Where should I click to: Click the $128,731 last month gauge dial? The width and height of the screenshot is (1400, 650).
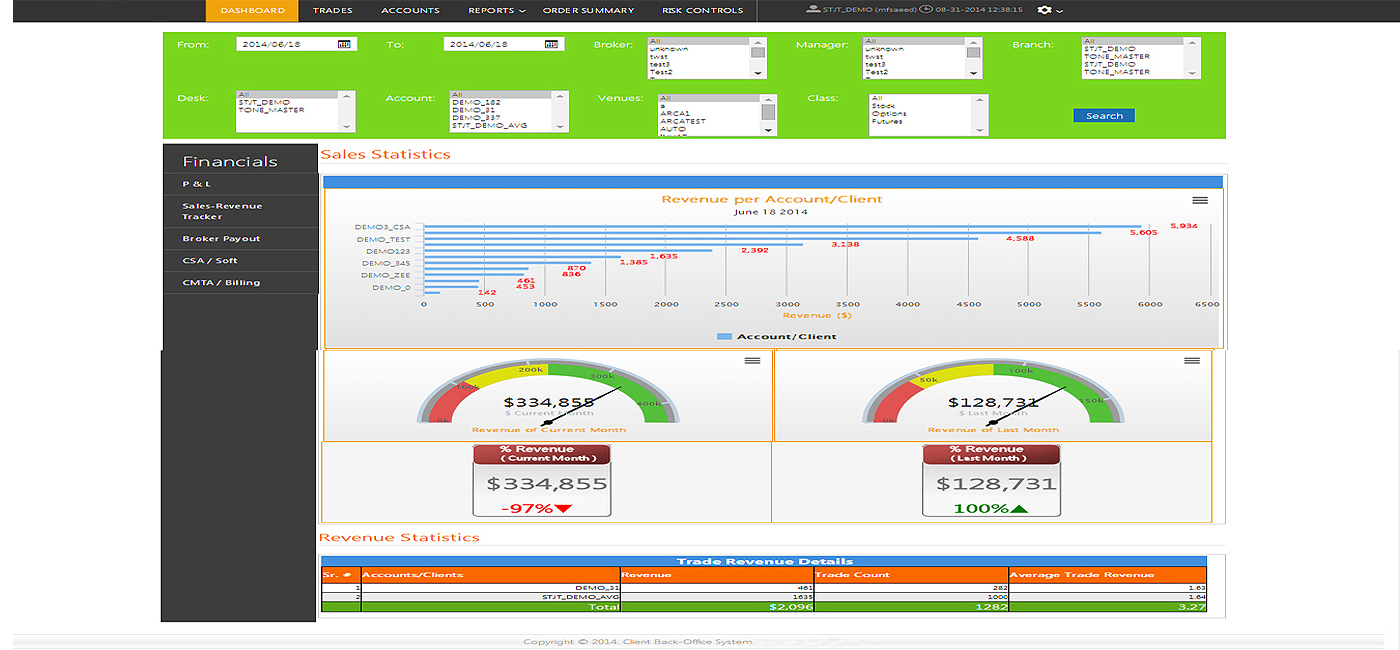(993, 393)
